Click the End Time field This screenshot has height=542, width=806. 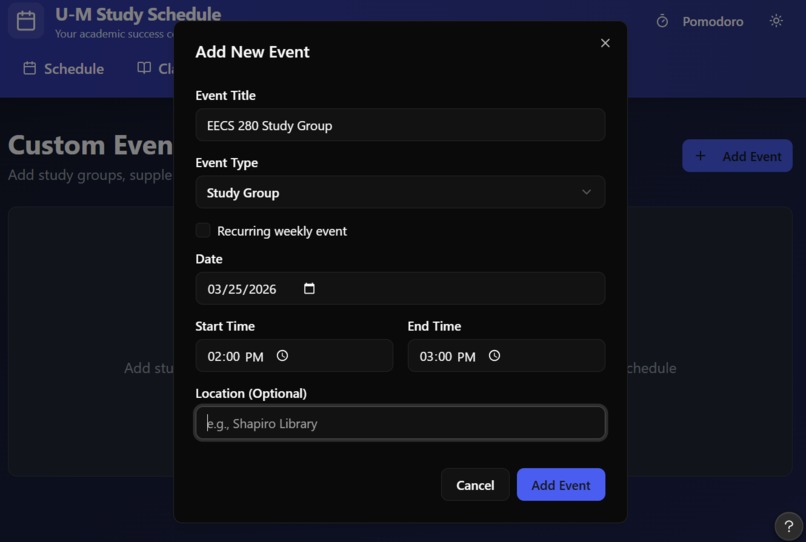coord(506,356)
